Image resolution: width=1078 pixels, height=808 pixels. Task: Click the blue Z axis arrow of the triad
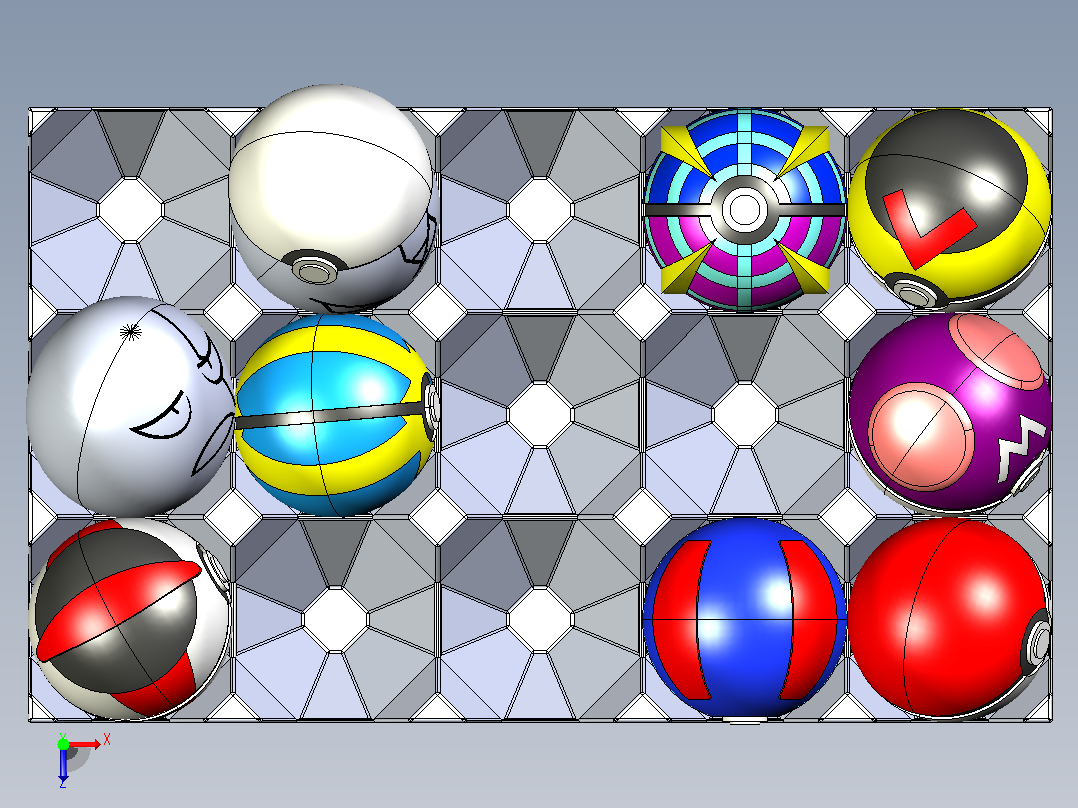pos(63,765)
